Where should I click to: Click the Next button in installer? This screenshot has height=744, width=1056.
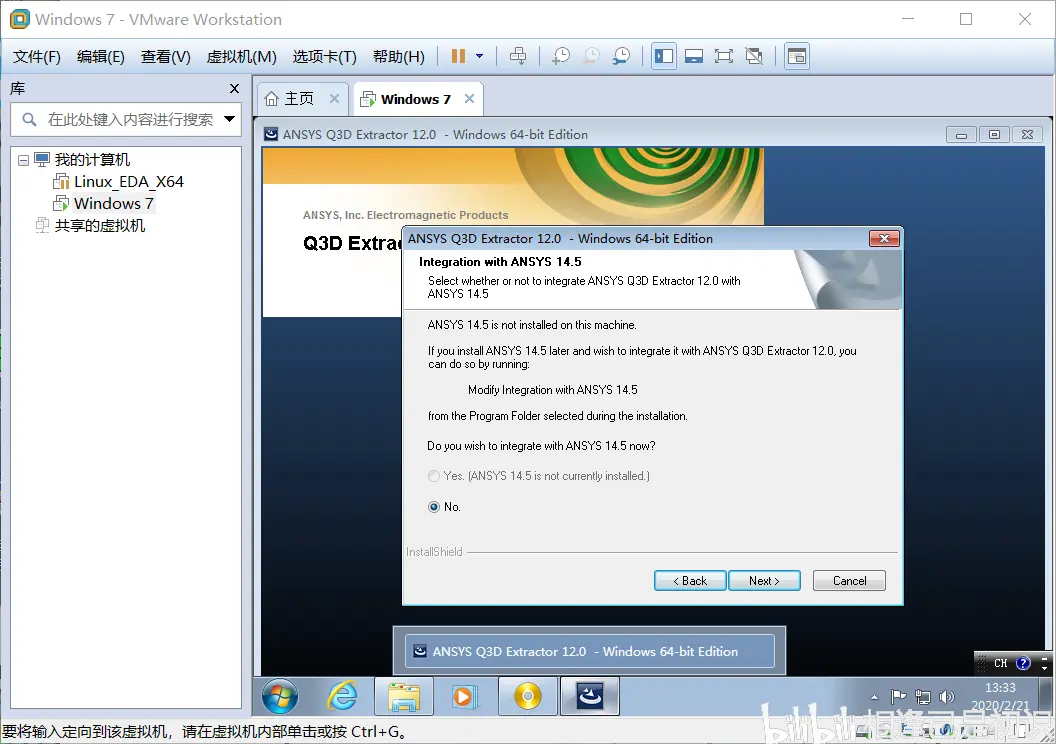point(764,580)
